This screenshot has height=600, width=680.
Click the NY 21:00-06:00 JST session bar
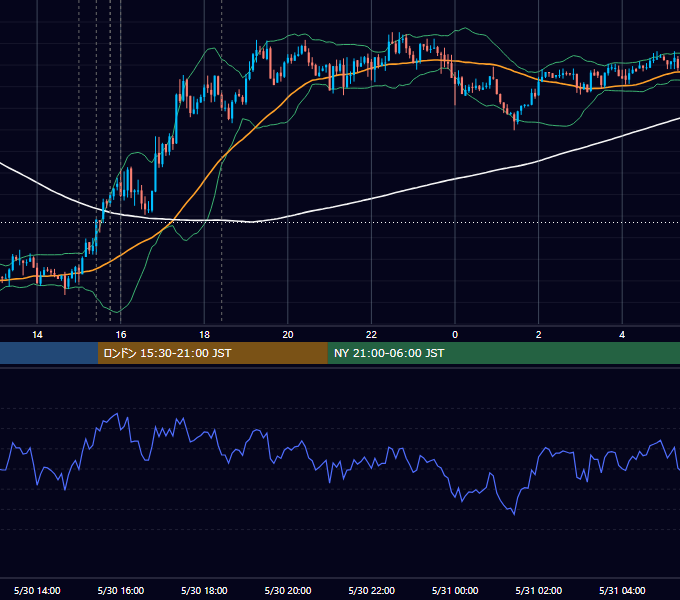503,353
